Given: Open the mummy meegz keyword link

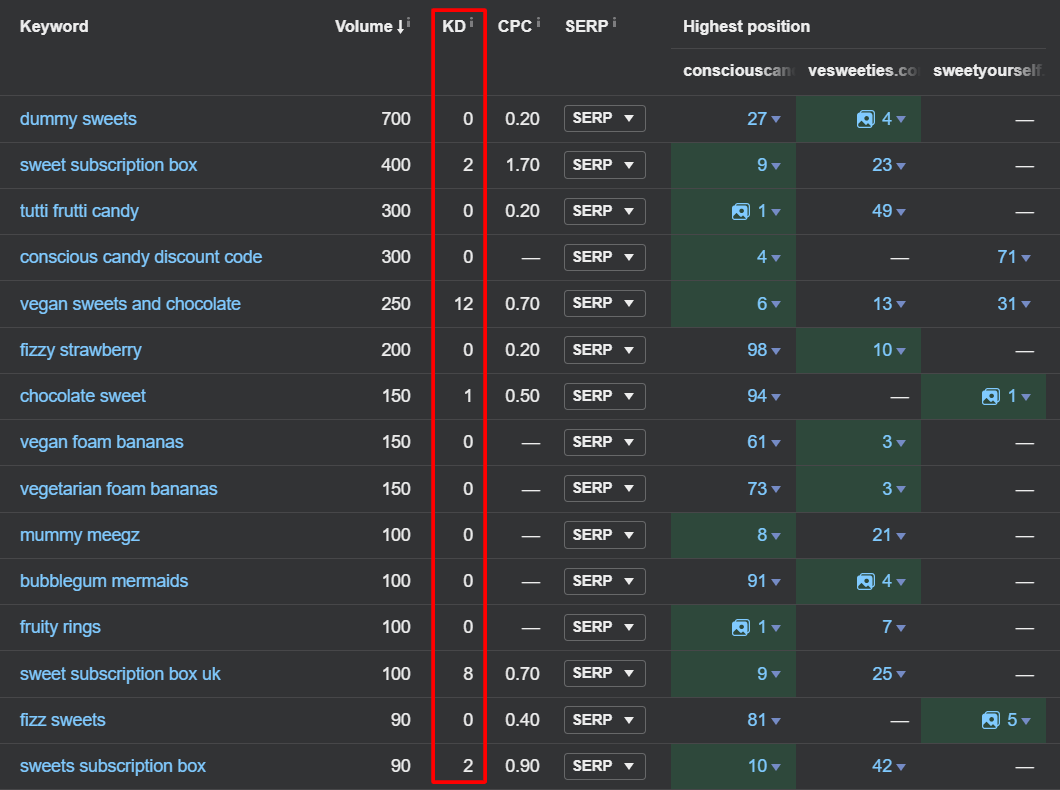Looking at the screenshot, I should (x=79, y=535).
